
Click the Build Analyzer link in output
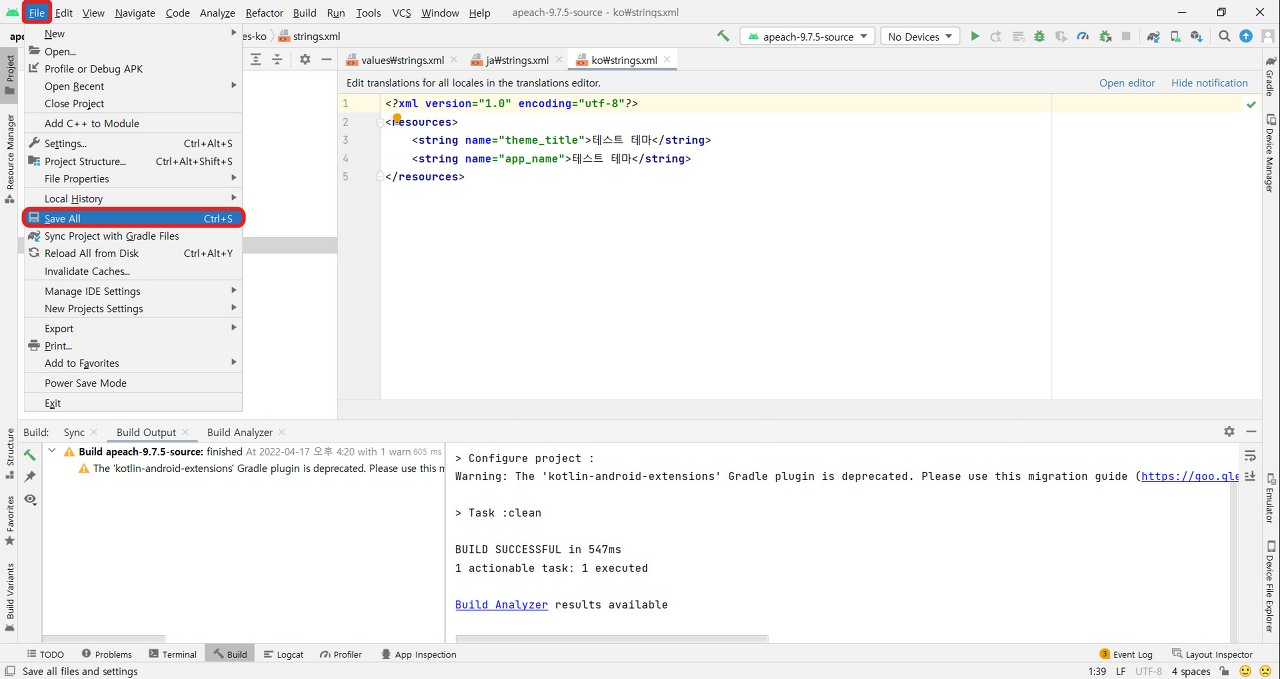coord(501,604)
